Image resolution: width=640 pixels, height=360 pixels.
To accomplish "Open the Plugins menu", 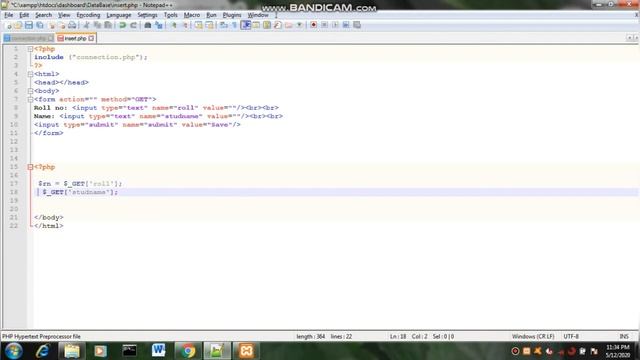I will pyautogui.click(x=232, y=15).
